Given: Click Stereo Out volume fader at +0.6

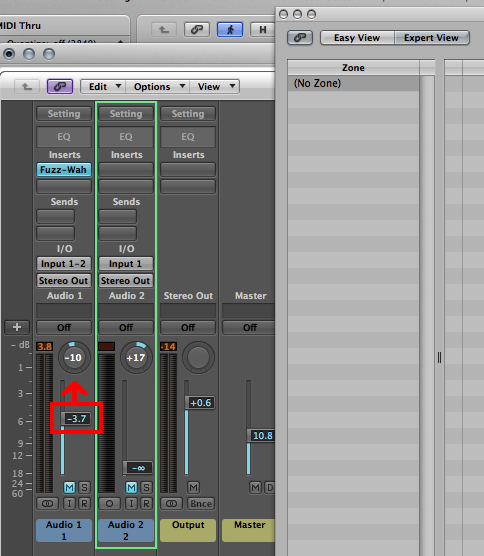Looking at the screenshot, I should (x=200, y=402).
